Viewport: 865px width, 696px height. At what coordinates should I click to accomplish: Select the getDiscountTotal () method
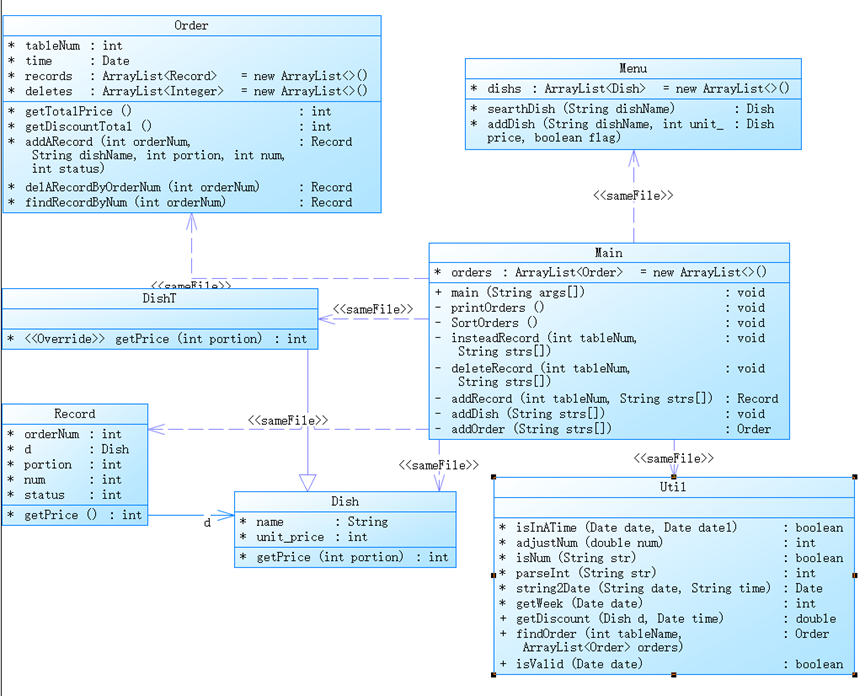click(x=169, y=126)
